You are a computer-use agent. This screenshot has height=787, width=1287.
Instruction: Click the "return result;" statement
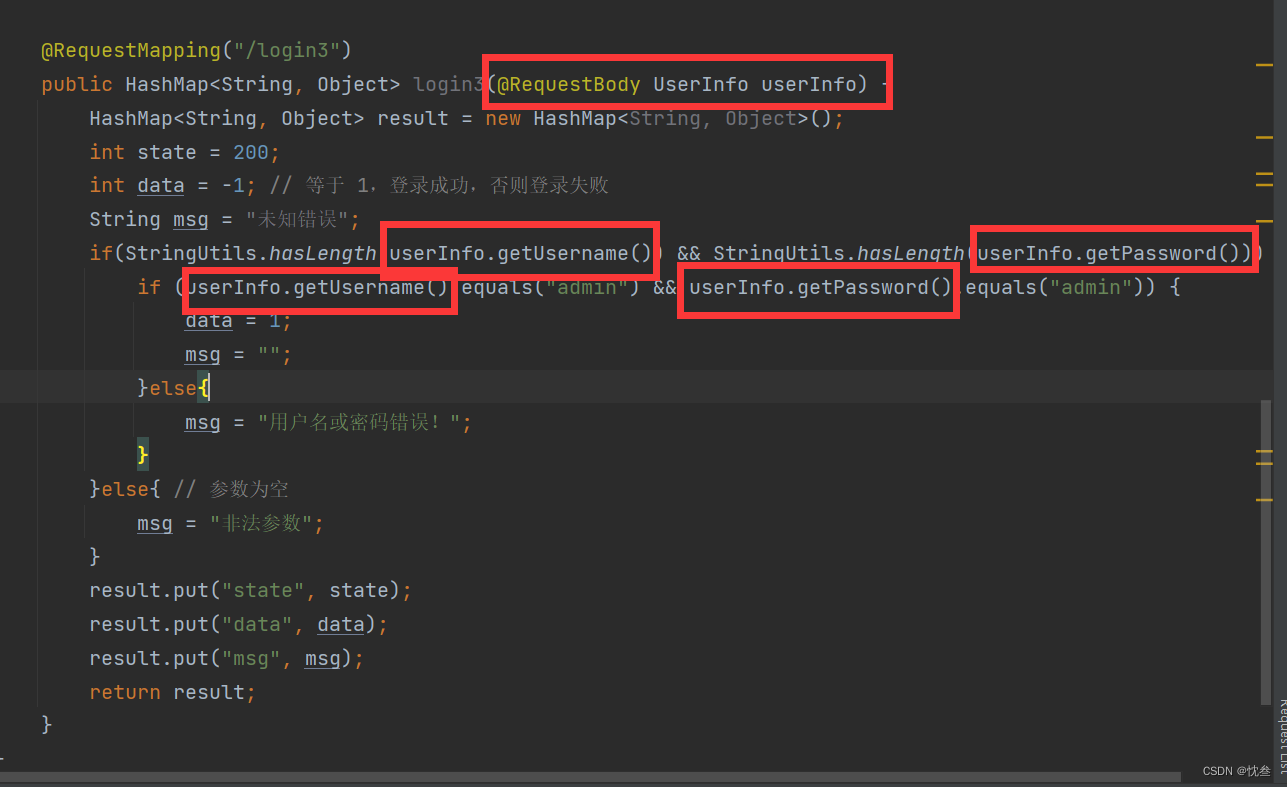[x=173, y=693]
